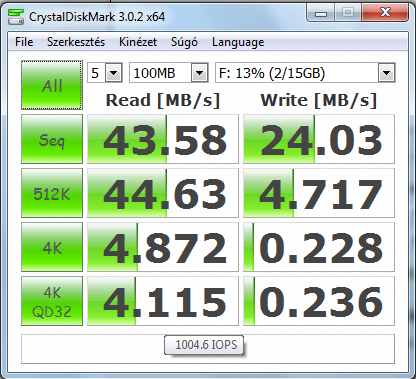Click the CrystalDiskMark title bar app icon
416x379 pixels.
point(16,17)
